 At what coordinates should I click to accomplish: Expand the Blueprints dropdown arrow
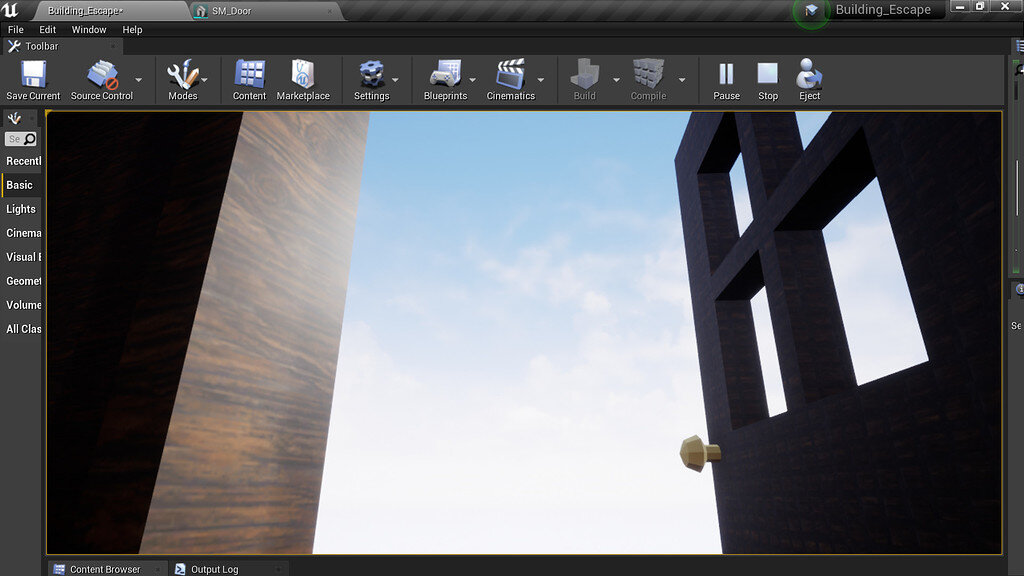click(473, 80)
